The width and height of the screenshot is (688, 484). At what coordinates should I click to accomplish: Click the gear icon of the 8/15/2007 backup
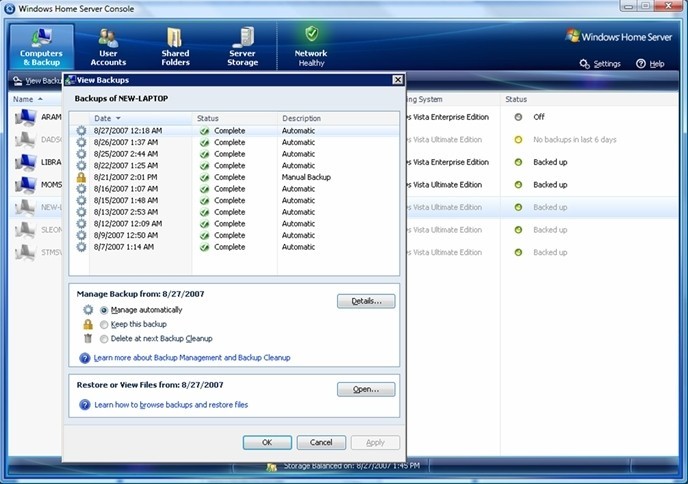pyautogui.click(x=81, y=201)
